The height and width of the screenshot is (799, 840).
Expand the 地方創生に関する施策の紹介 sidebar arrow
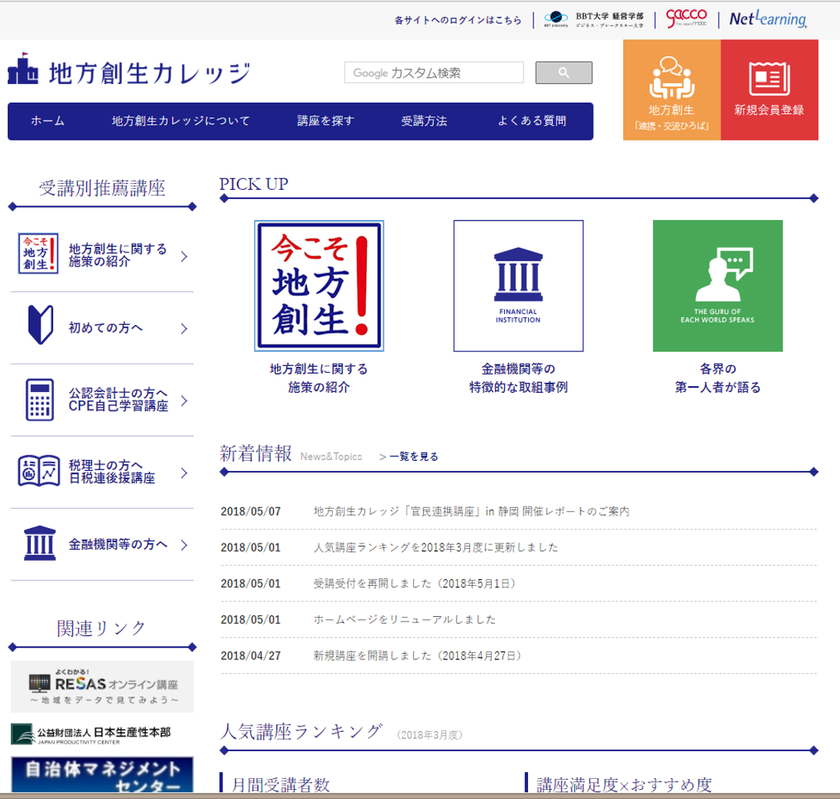[x=184, y=257]
